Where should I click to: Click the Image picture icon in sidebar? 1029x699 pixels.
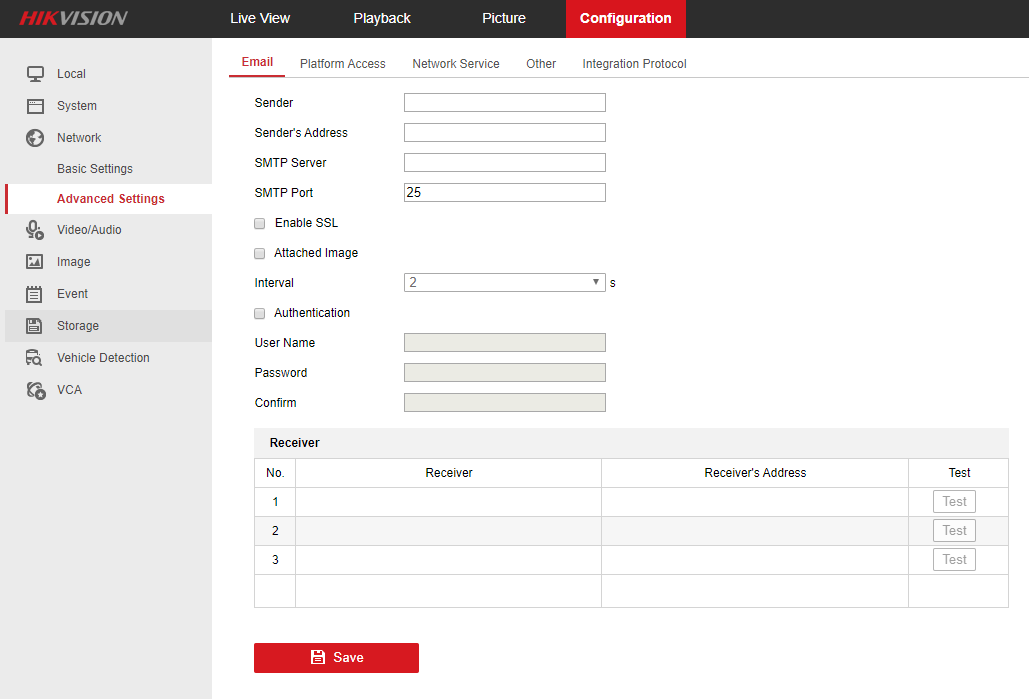(x=35, y=262)
